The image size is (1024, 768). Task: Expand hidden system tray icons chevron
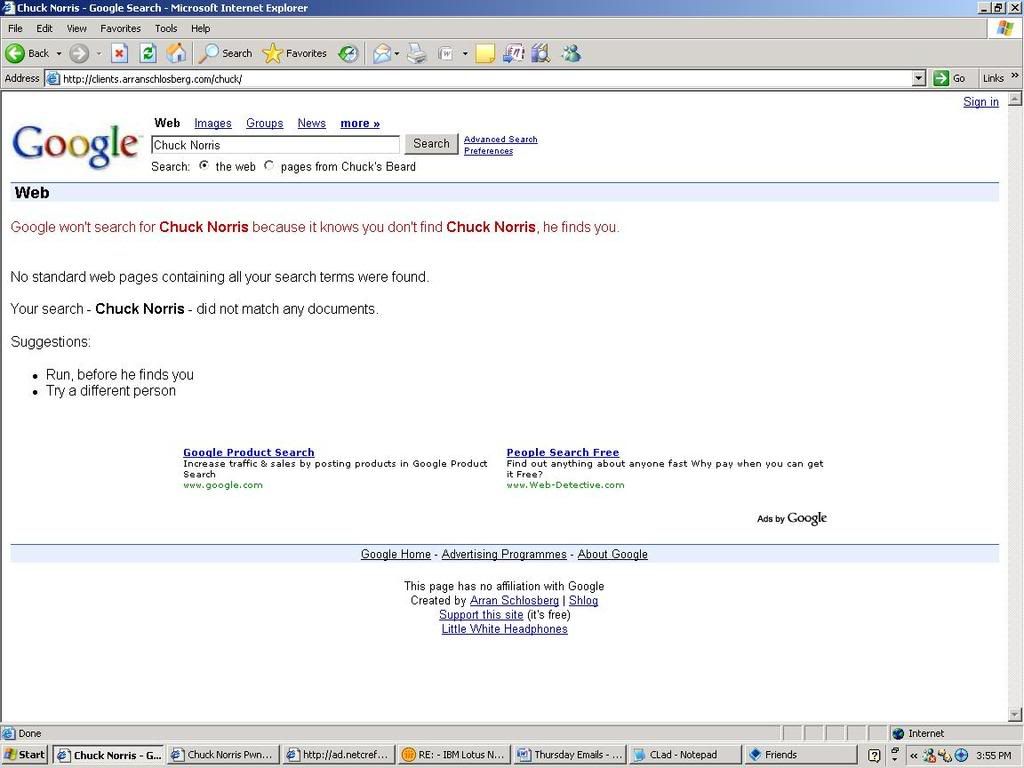point(914,756)
